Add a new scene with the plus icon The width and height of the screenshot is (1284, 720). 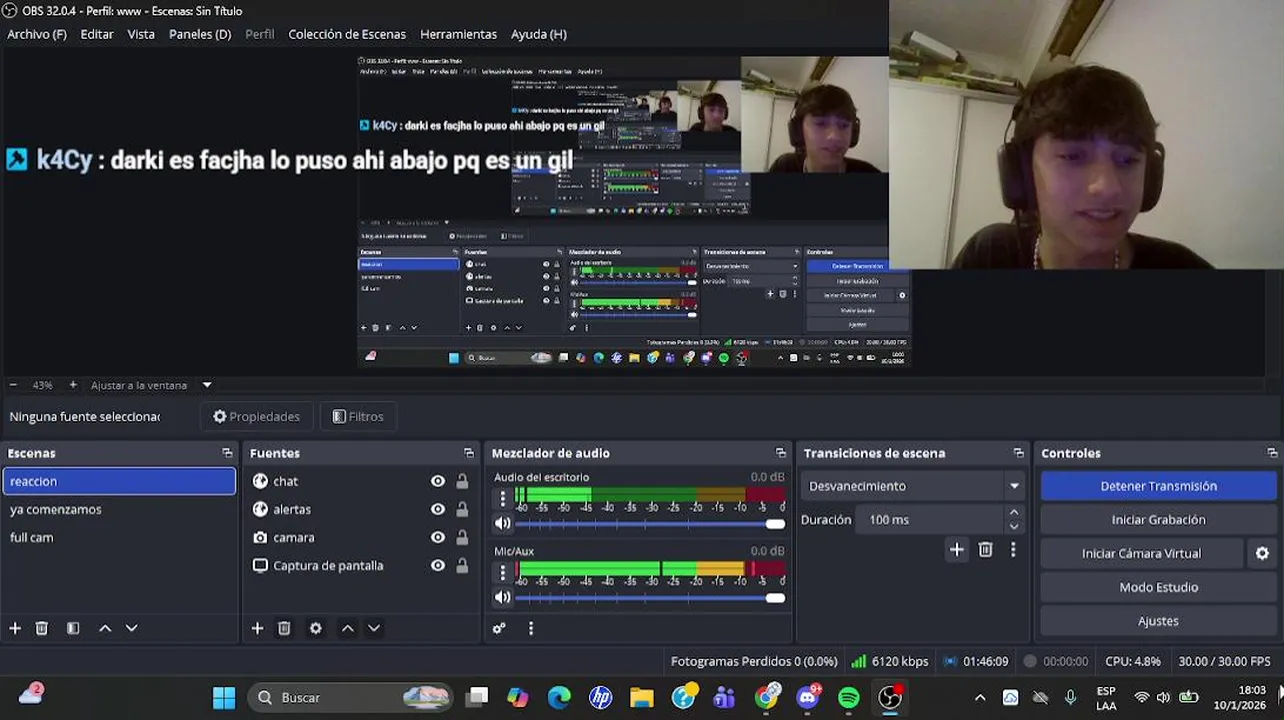click(x=15, y=628)
